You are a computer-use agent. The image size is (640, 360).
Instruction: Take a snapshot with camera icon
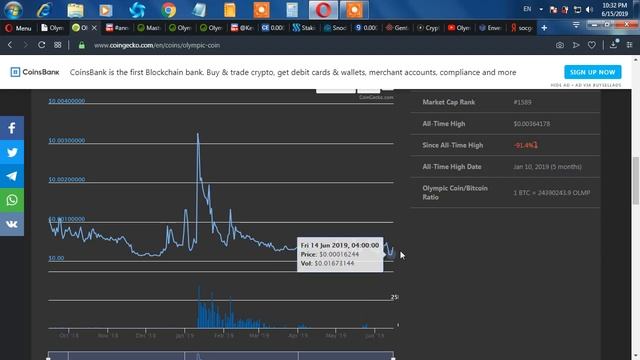560,45
